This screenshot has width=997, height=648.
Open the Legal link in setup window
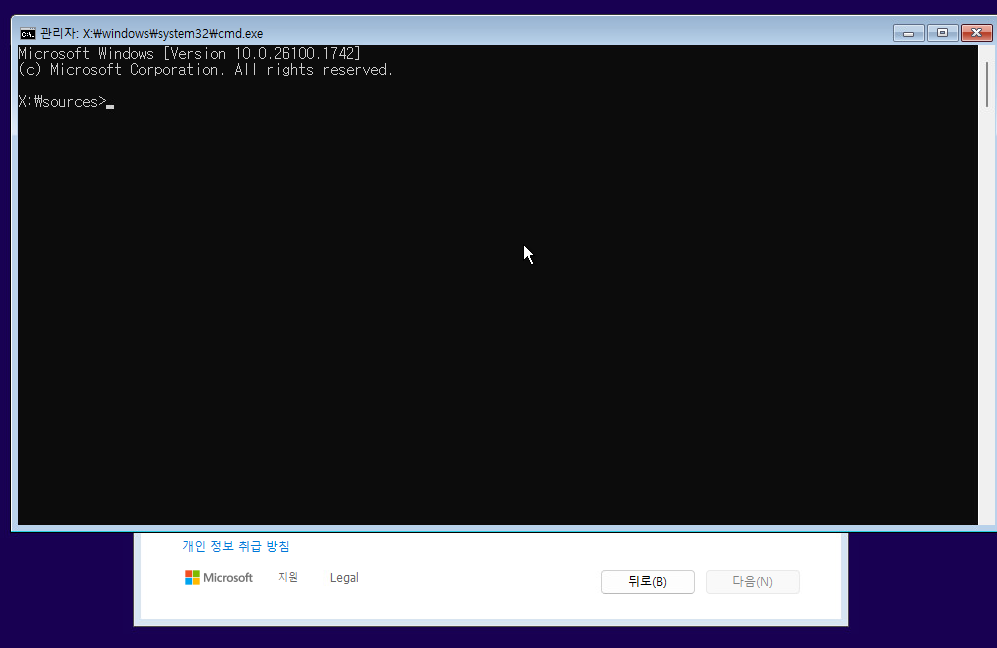[344, 577]
